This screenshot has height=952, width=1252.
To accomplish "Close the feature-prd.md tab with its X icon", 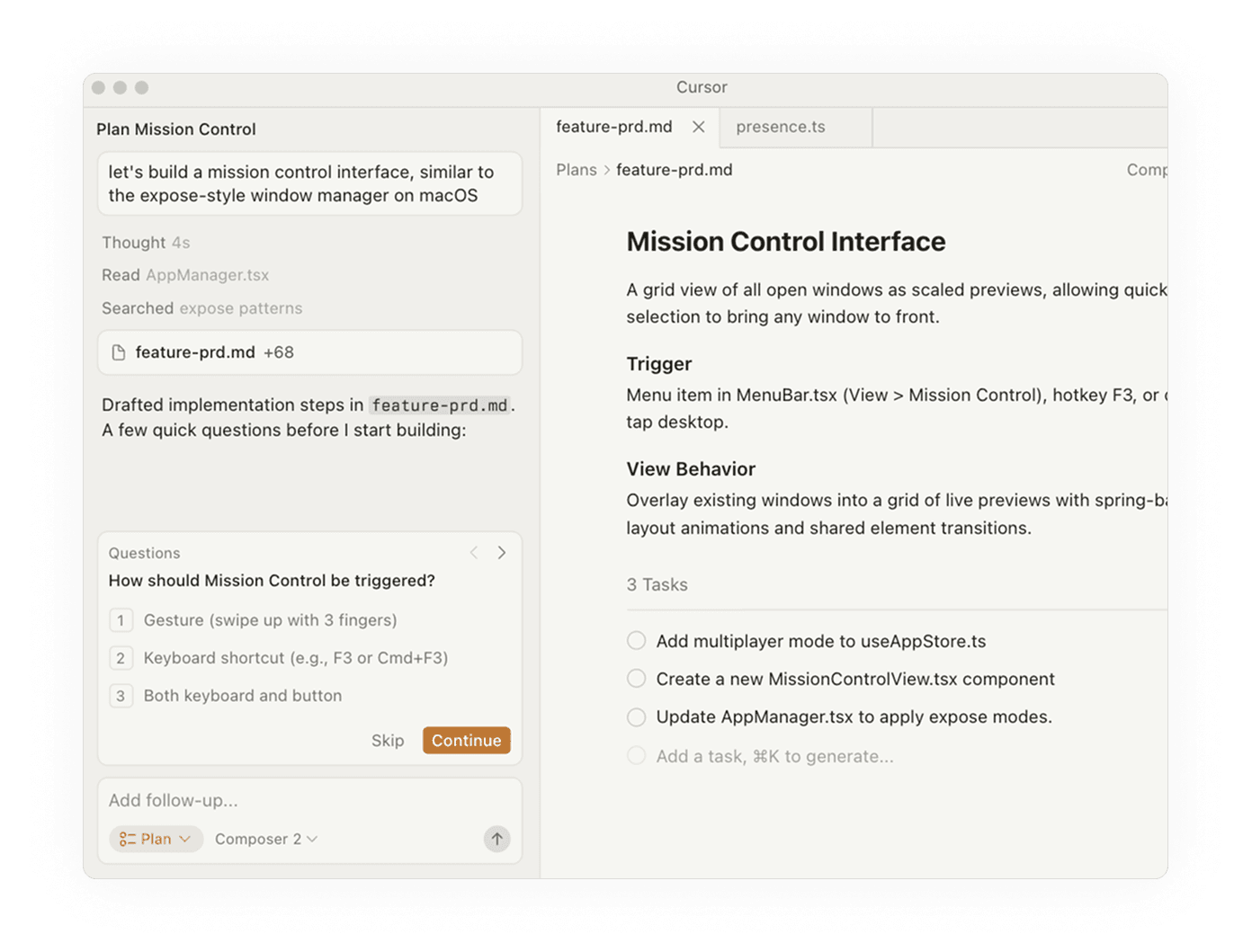I will tap(699, 127).
